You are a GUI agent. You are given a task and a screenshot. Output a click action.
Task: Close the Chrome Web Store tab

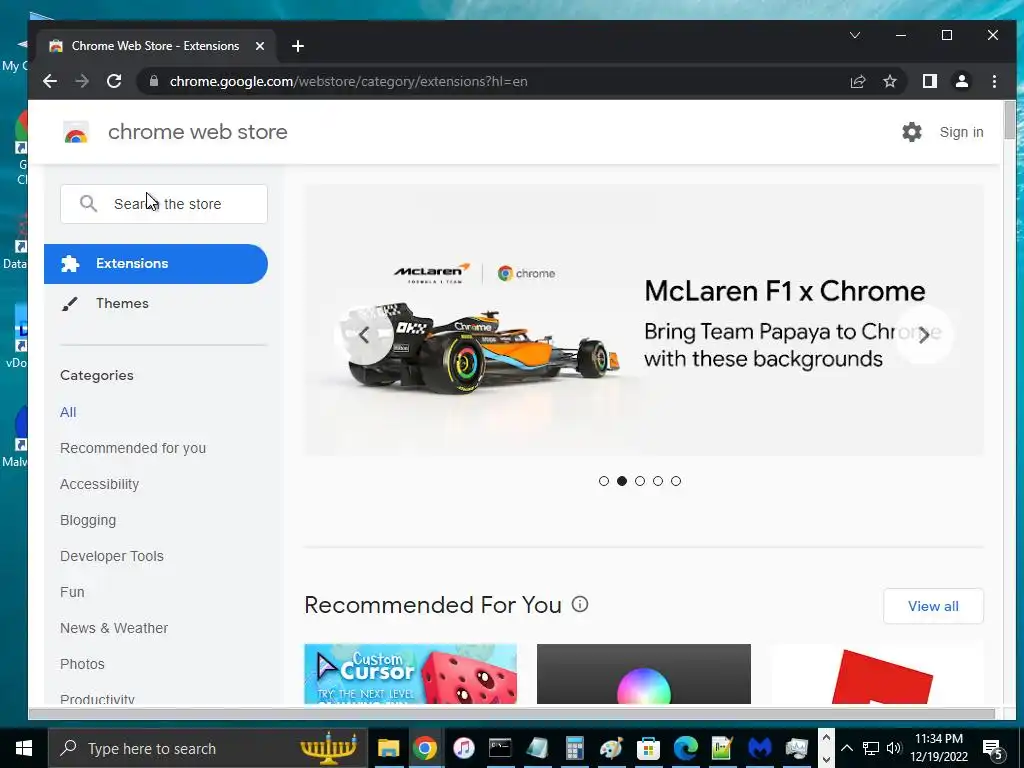pos(260,46)
